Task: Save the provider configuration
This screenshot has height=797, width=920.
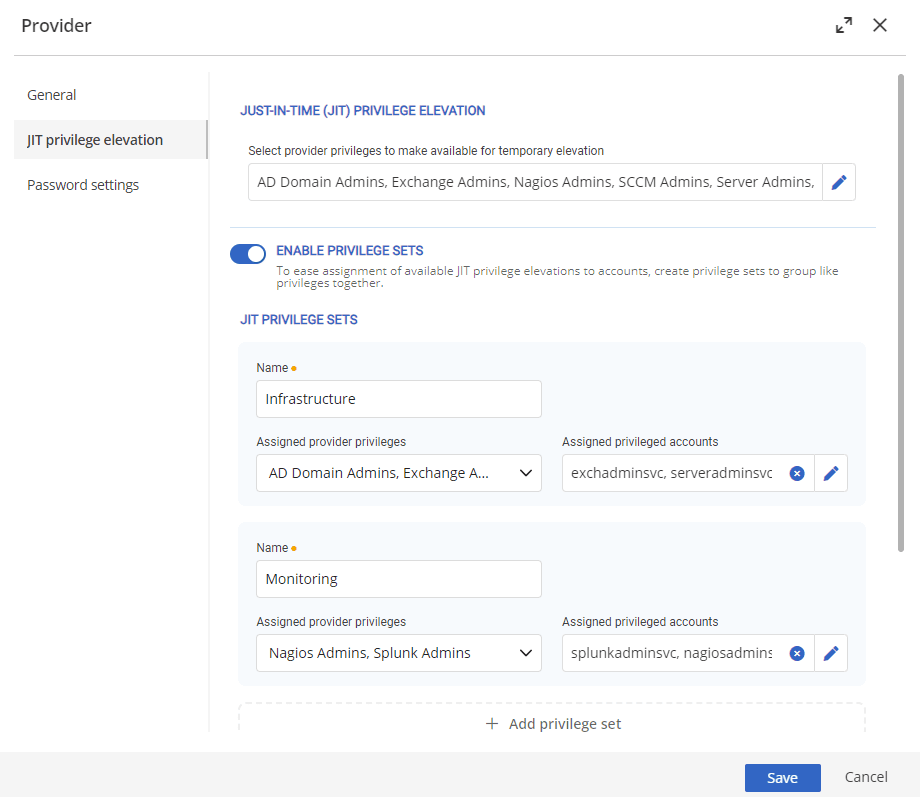Action: (782, 778)
